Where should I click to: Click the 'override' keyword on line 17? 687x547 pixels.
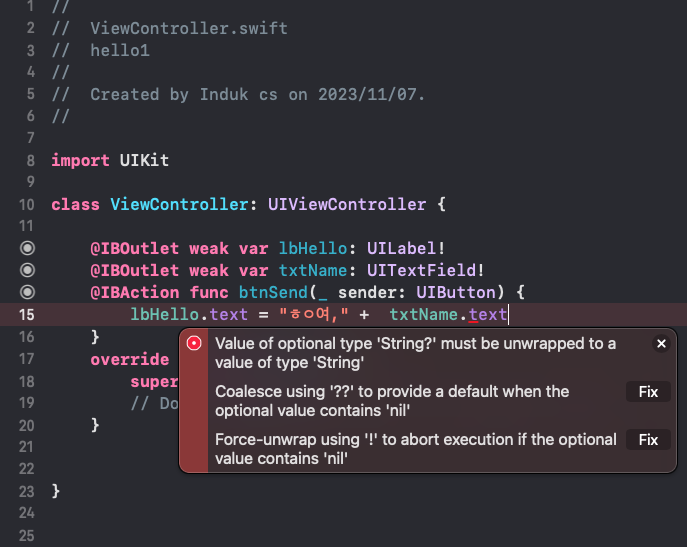(128, 358)
